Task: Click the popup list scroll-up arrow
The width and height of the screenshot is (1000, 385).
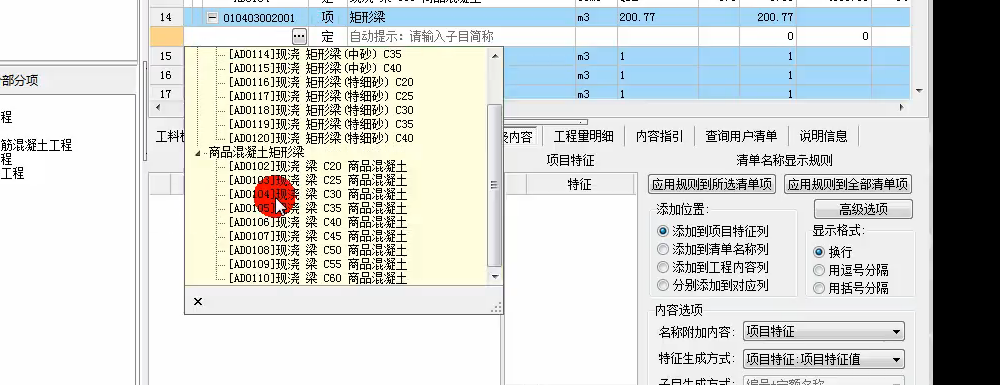Action: point(495,55)
